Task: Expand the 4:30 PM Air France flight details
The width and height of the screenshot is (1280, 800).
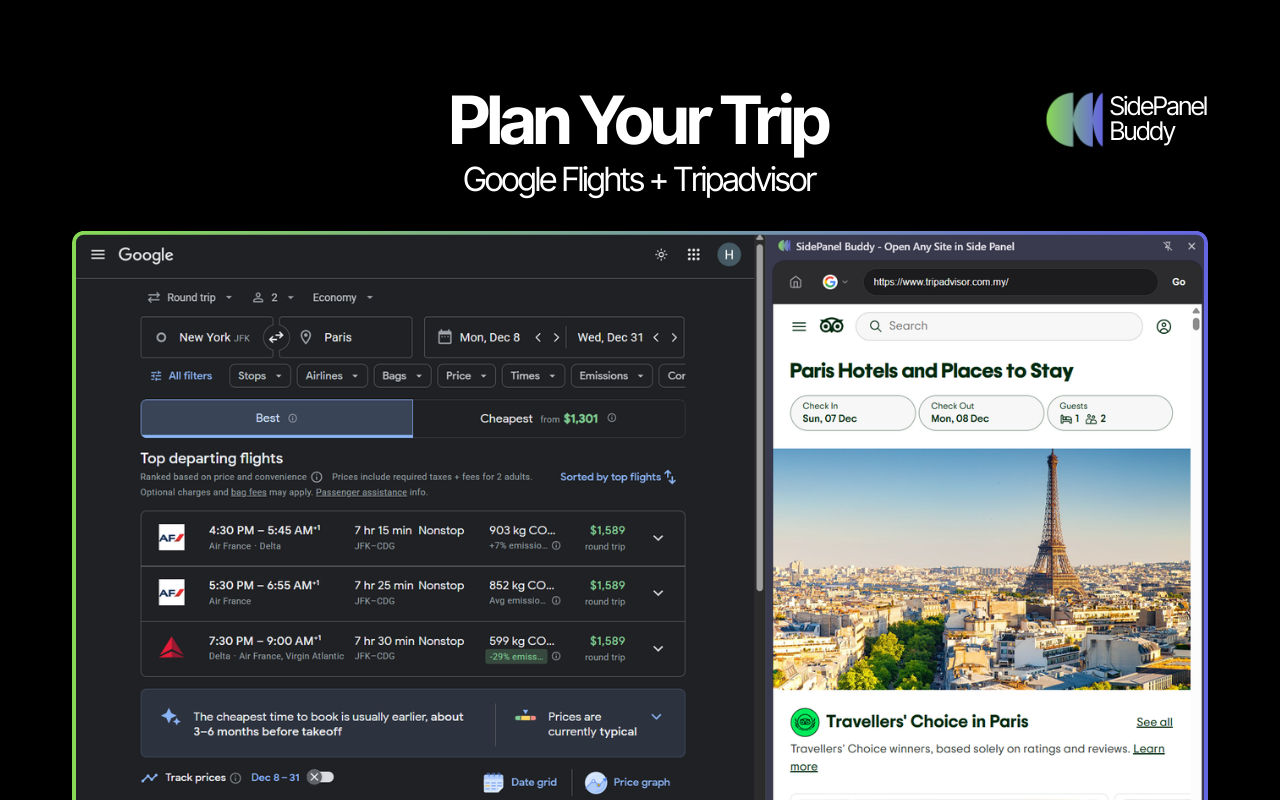Action: pos(658,538)
